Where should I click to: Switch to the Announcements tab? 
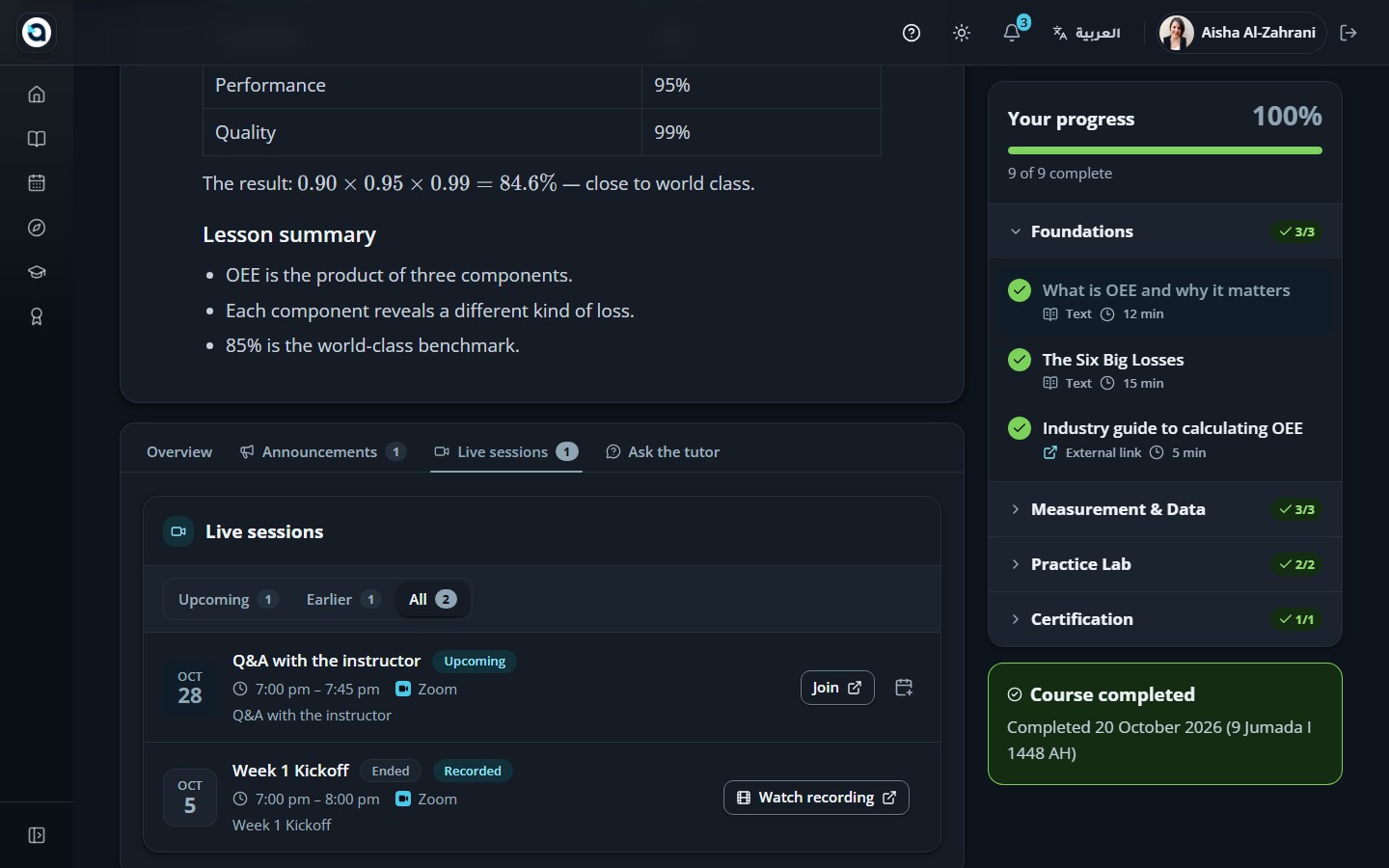[323, 451]
